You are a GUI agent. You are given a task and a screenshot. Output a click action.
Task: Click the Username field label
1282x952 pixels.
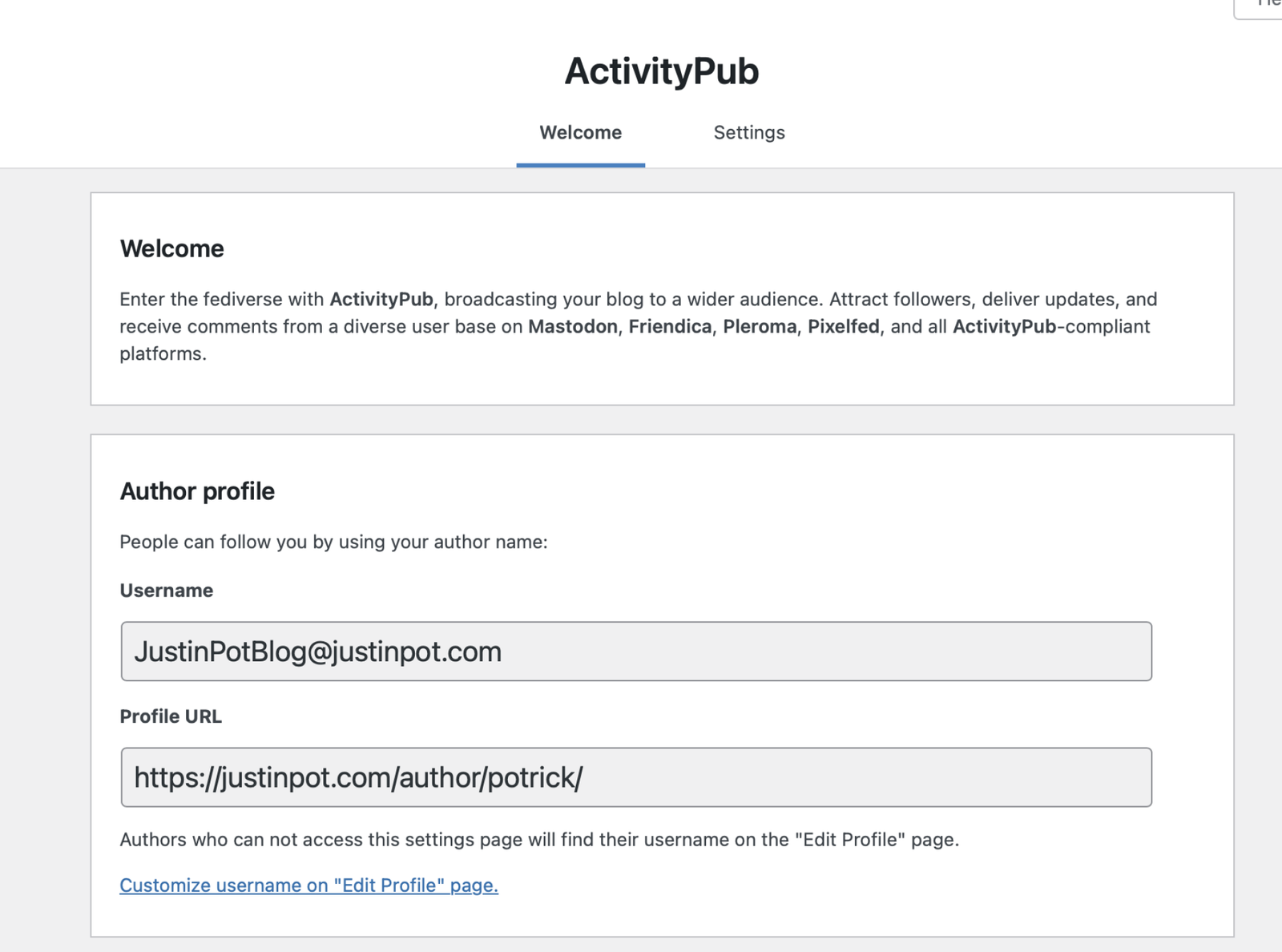click(x=167, y=591)
